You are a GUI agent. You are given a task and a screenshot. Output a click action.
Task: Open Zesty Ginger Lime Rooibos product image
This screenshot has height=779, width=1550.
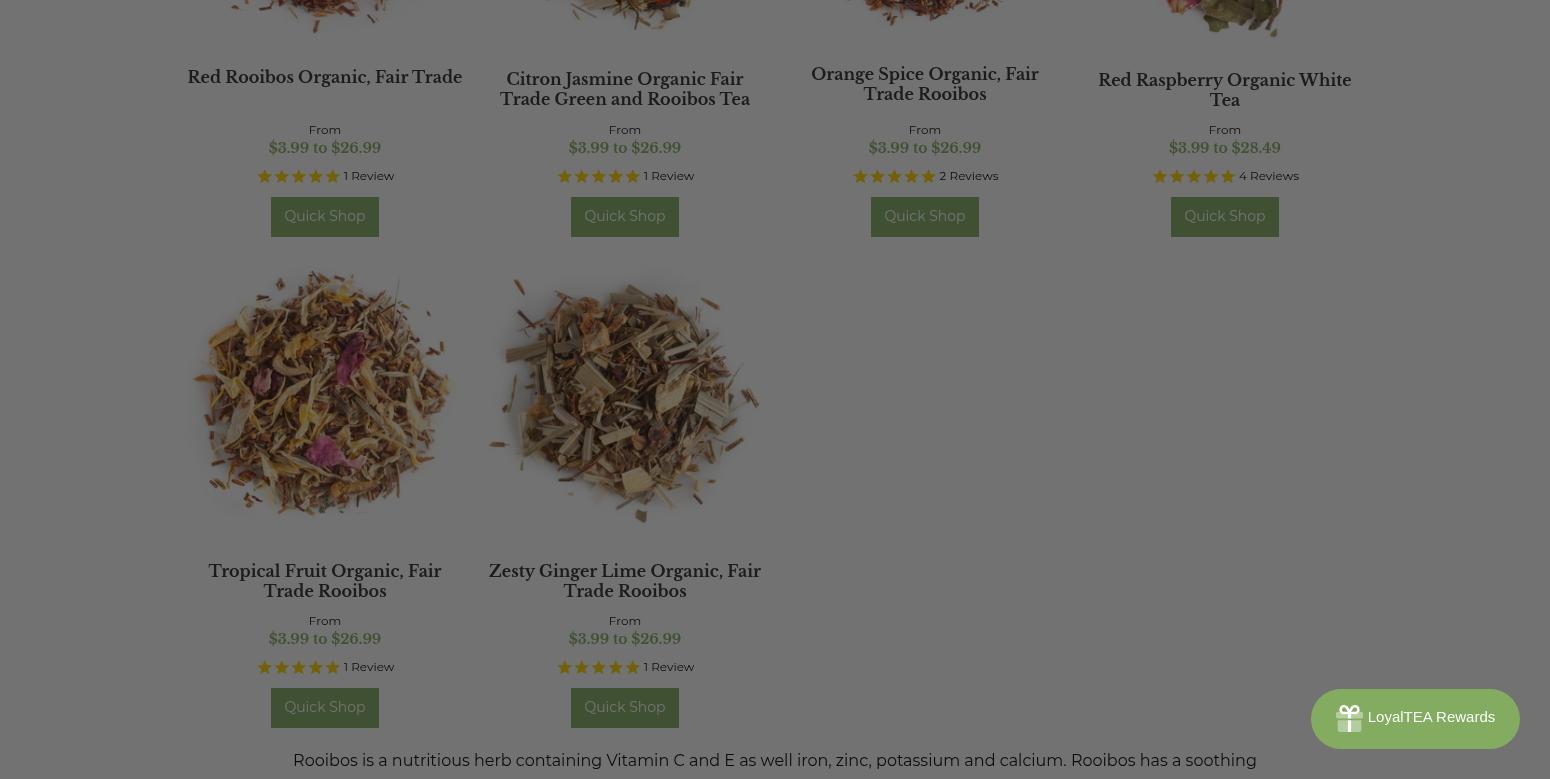625,397
